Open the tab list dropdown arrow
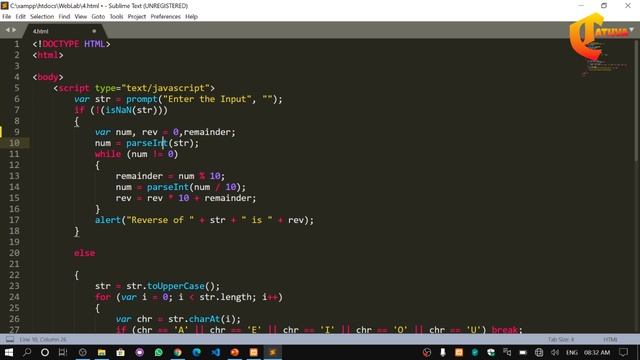 pyautogui.click(x=631, y=30)
